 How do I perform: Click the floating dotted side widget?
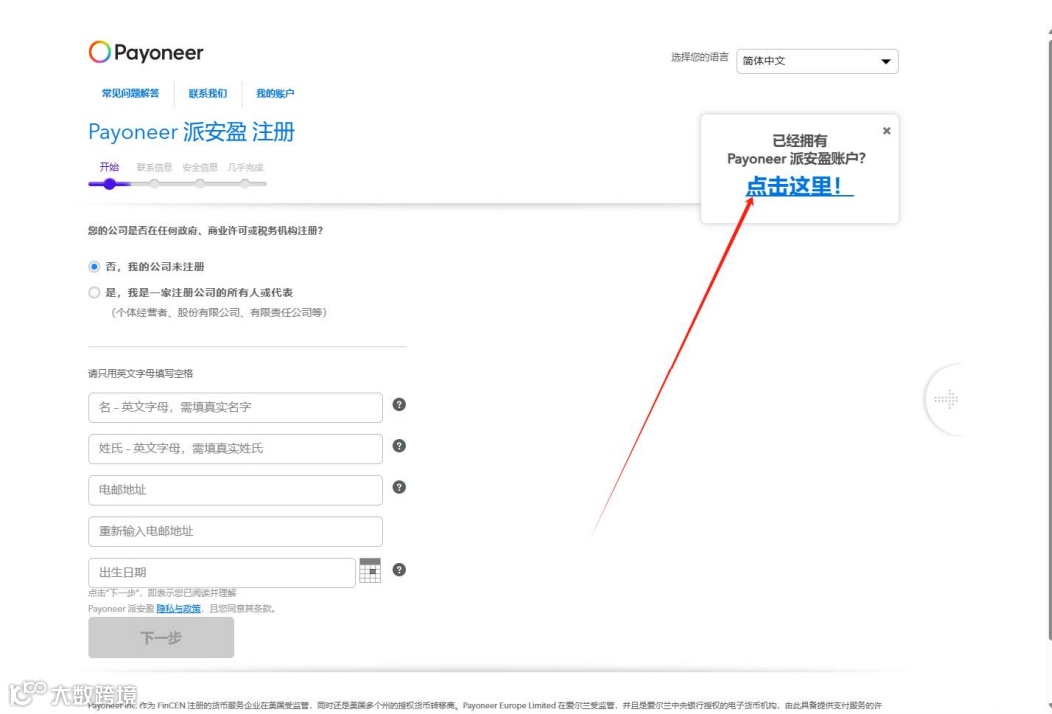pos(945,400)
